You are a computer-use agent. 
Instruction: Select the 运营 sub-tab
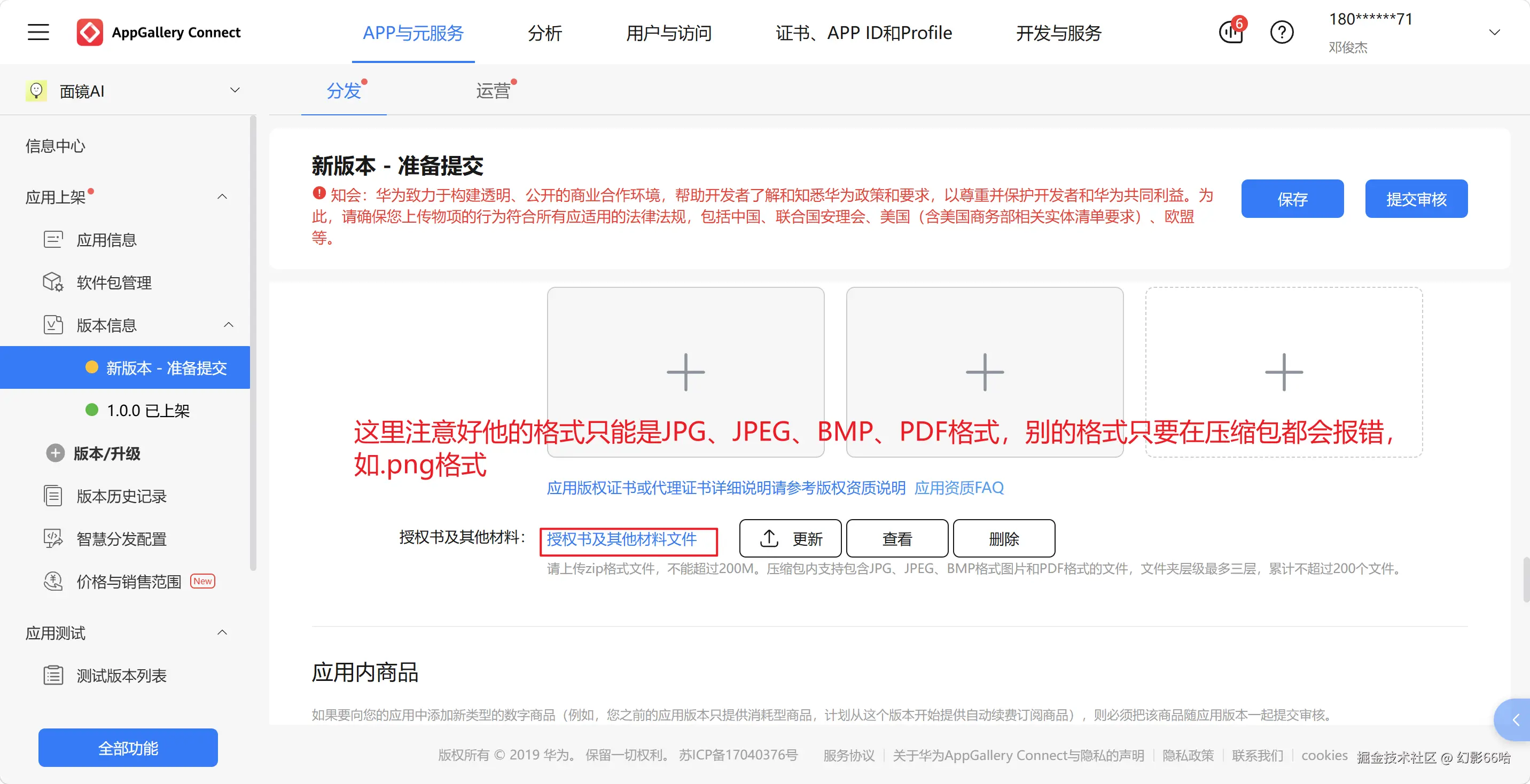point(493,91)
